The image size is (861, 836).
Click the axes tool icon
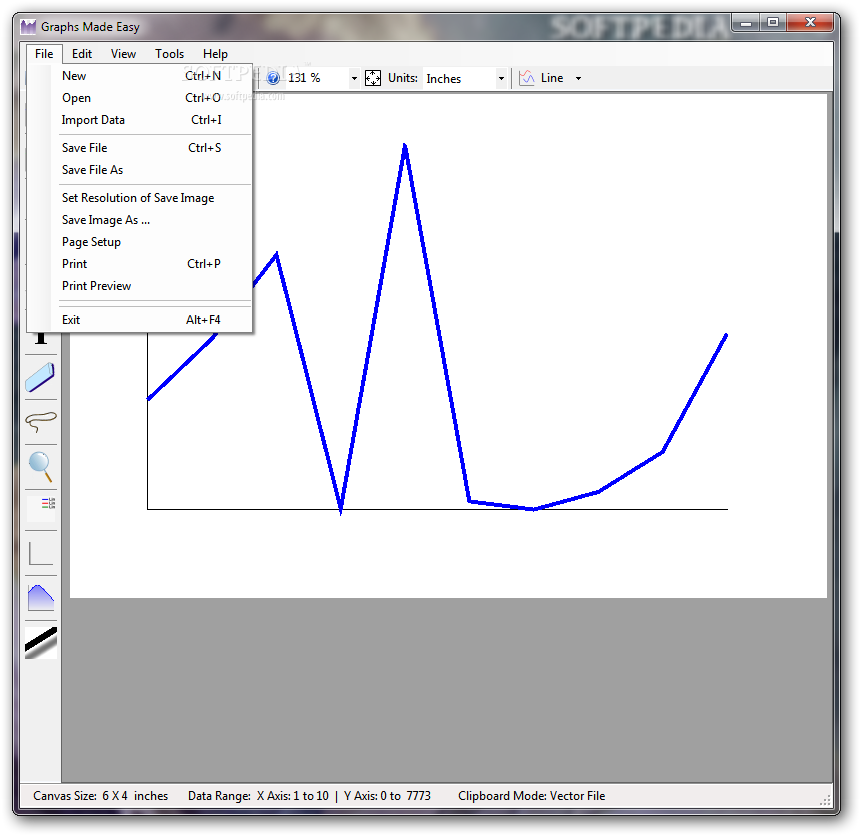coord(41,553)
